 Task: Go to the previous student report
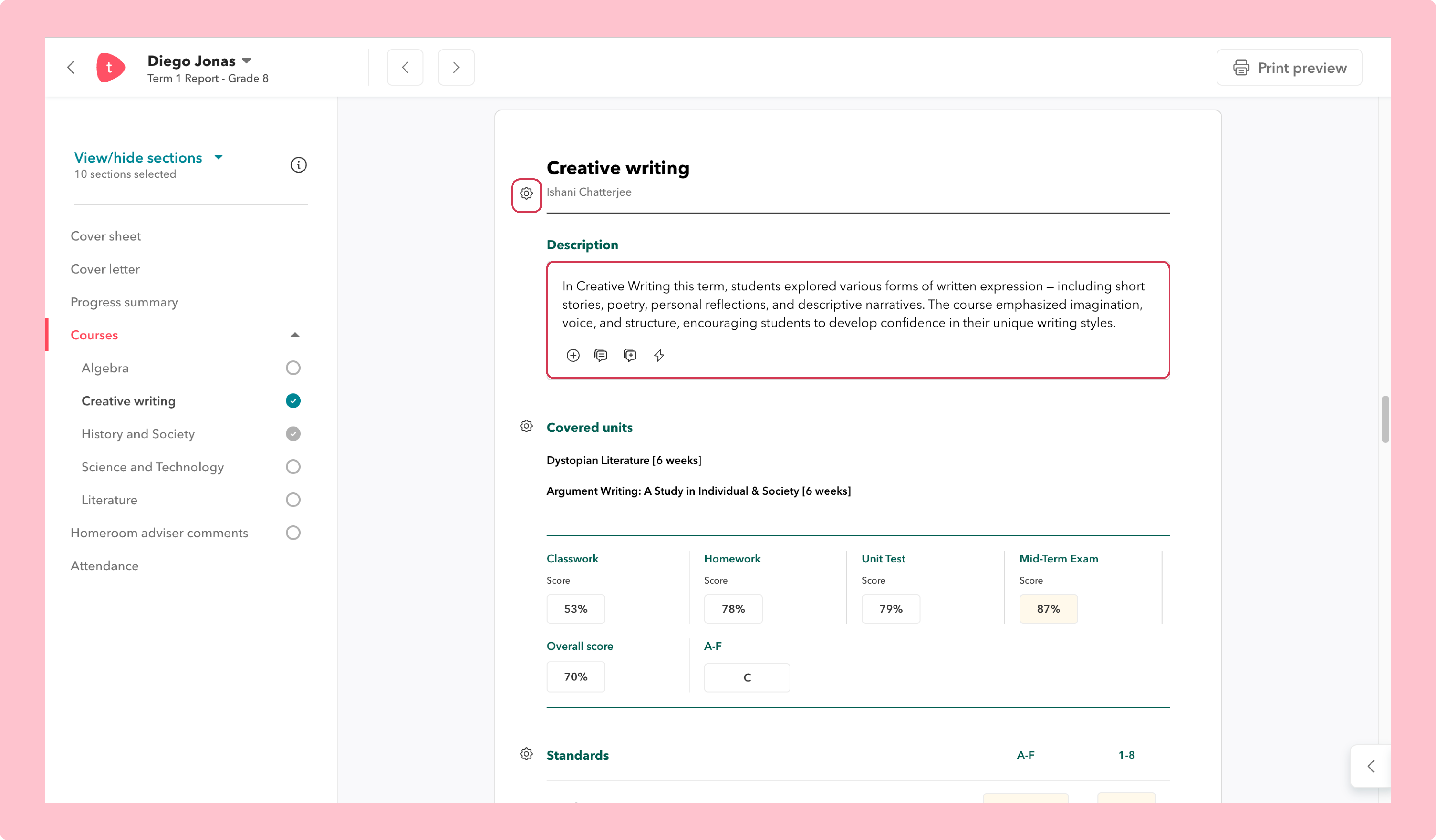tap(405, 67)
